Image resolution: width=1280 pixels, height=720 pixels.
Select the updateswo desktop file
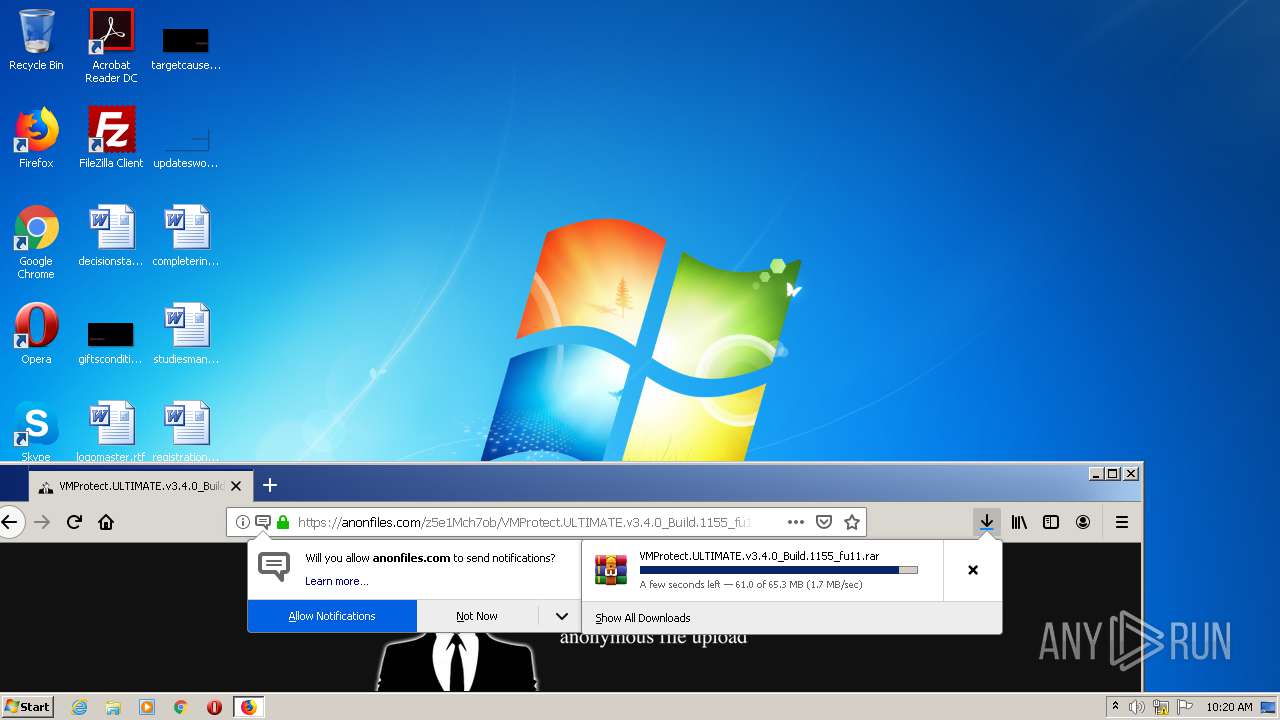pyautogui.click(x=186, y=144)
